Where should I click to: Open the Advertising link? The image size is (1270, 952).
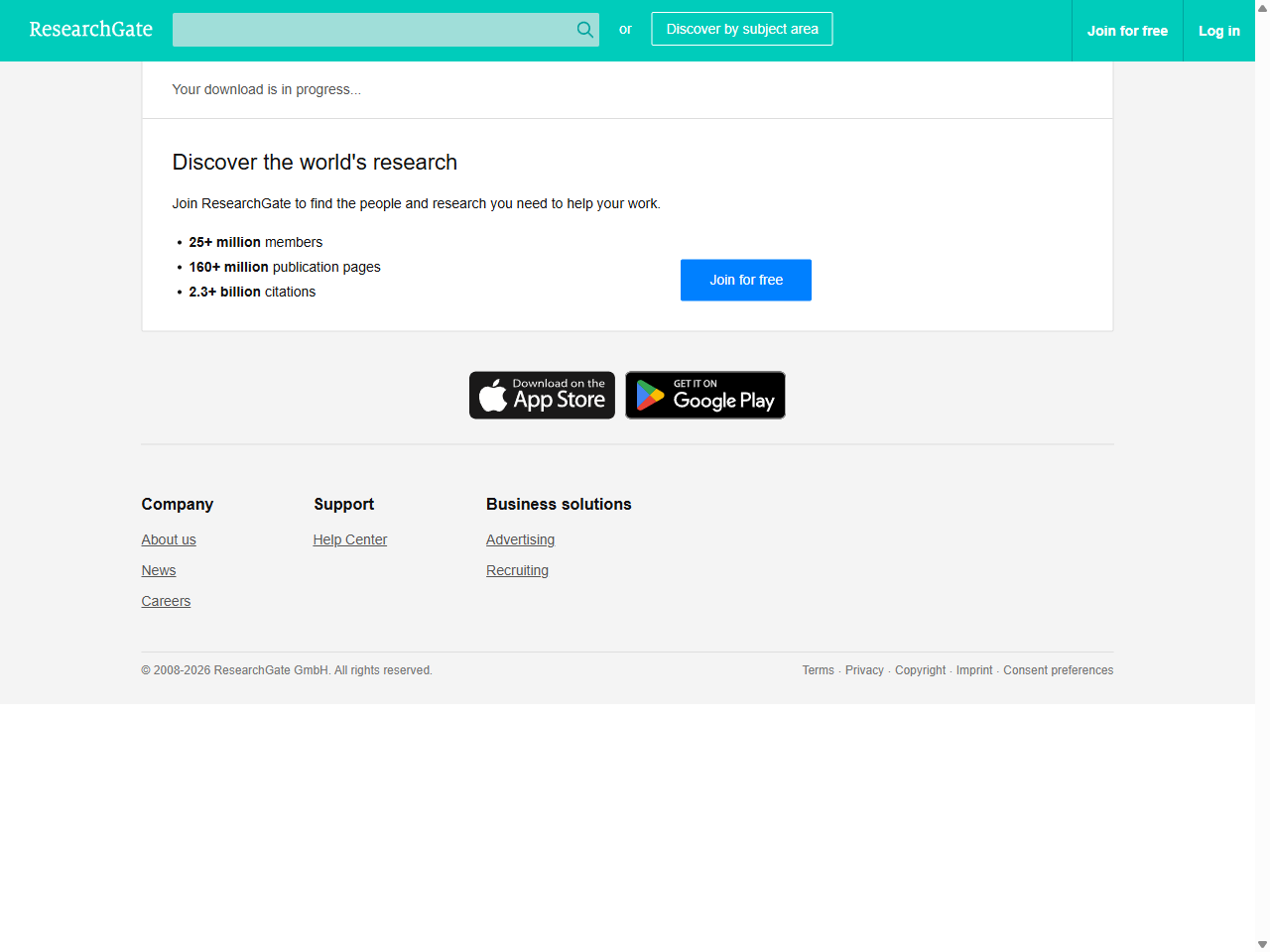520,539
